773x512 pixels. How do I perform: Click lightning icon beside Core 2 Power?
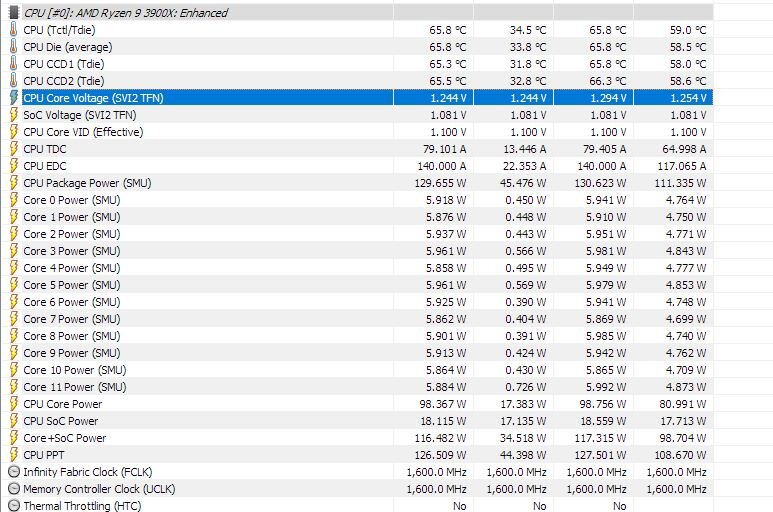14,234
